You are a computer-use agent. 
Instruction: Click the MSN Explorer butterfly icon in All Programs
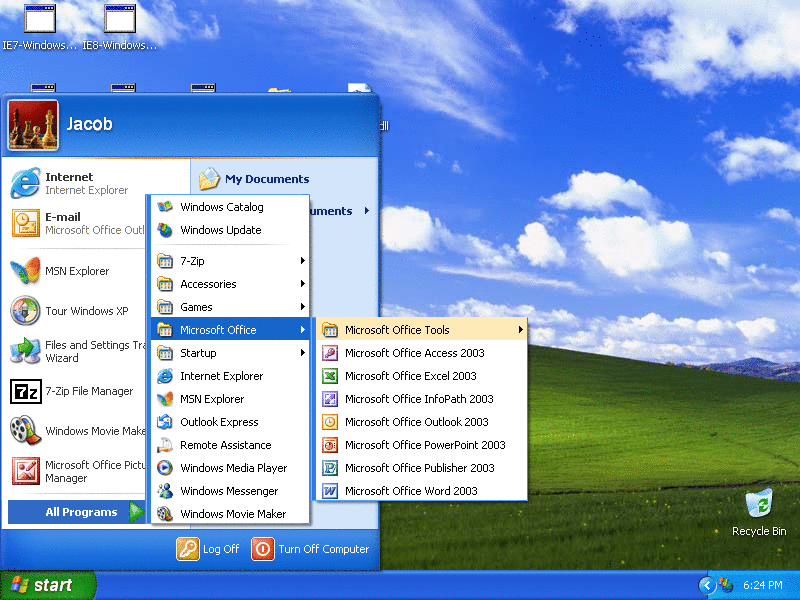(x=165, y=399)
